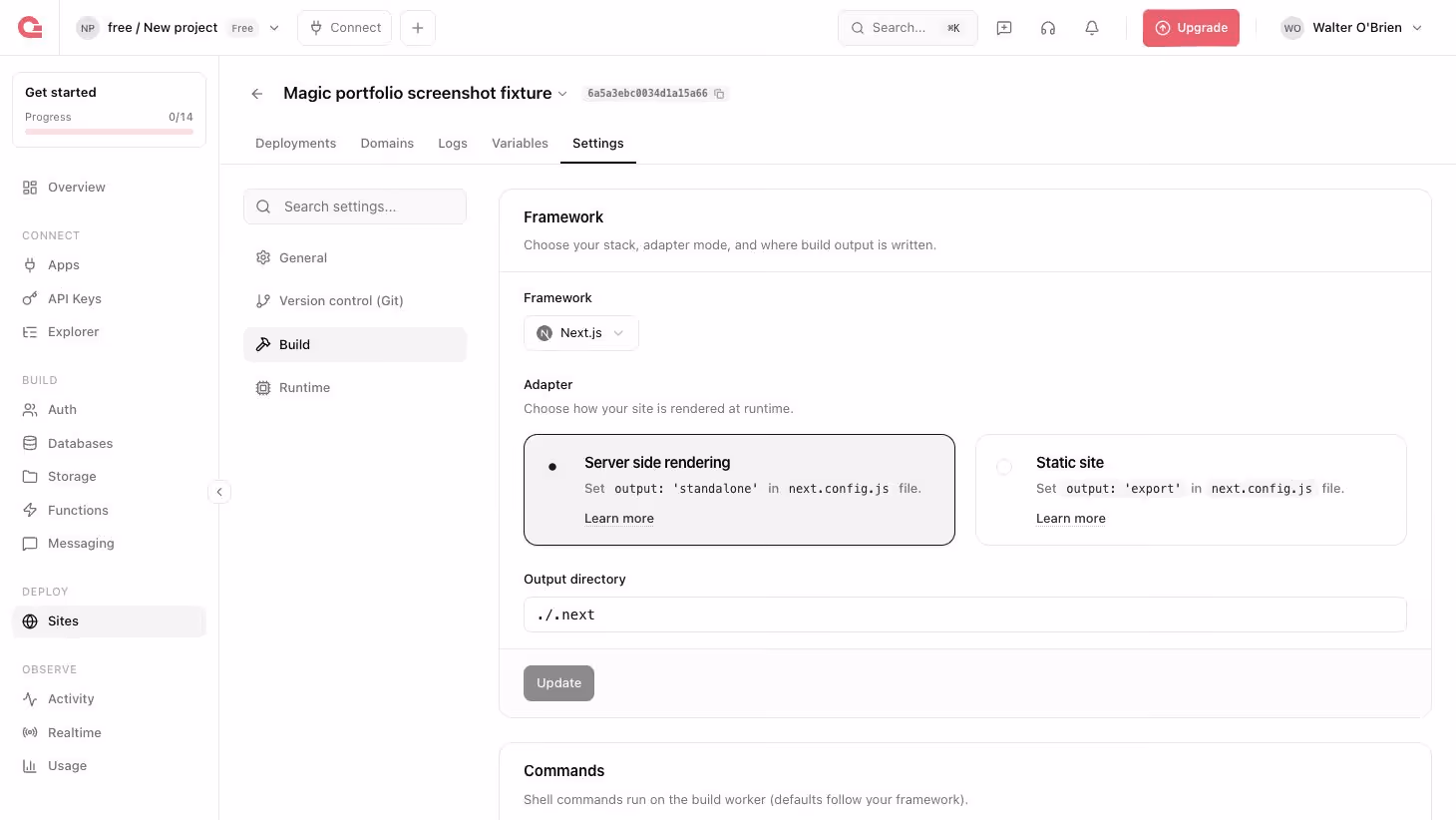The image size is (1456, 820).
Task: Click the Connect button
Action: [x=345, y=28]
